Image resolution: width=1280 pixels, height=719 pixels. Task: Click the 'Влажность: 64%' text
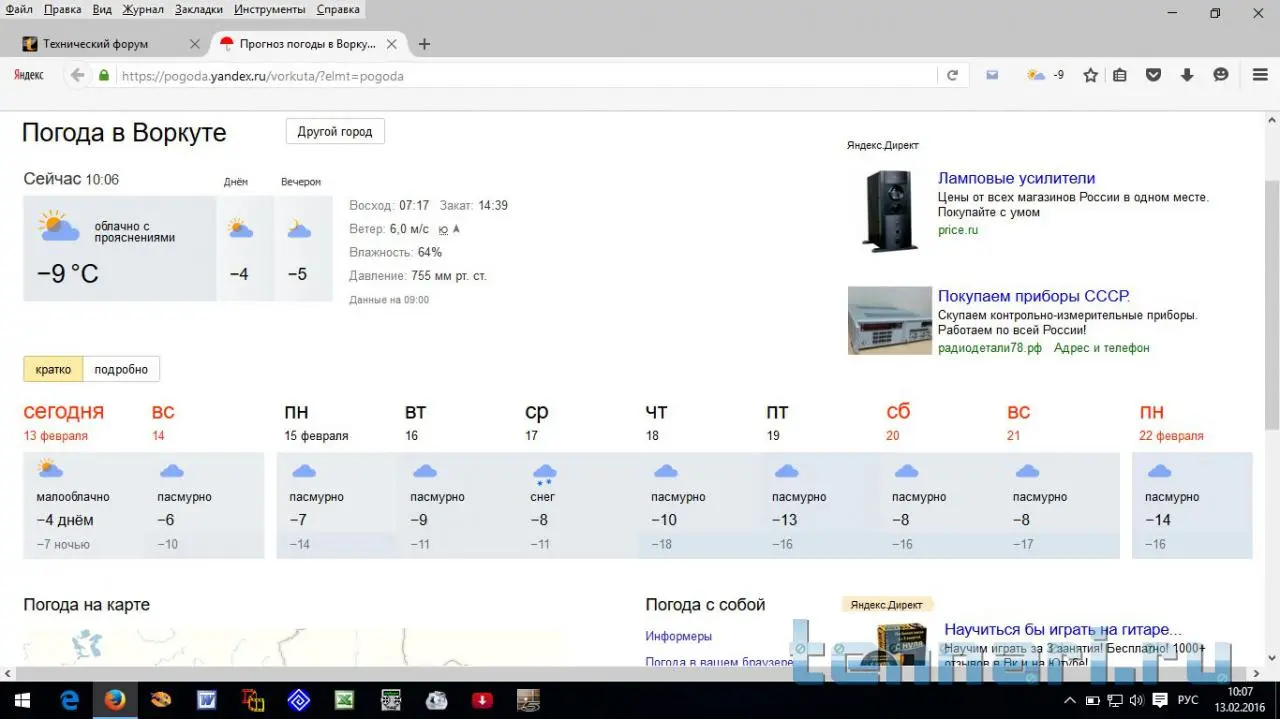395,252
